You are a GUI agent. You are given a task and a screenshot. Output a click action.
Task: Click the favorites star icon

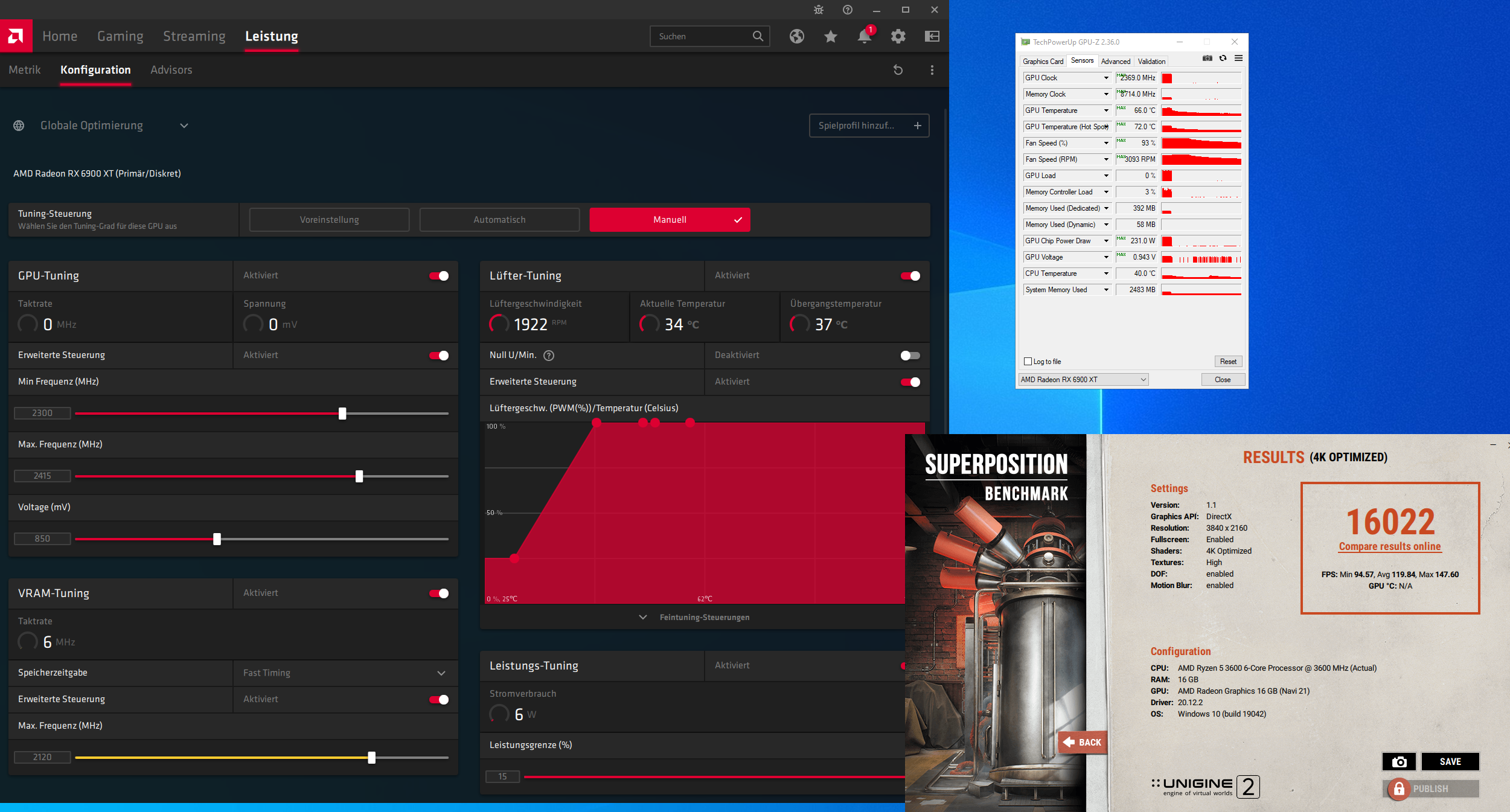[x=830, y=36]
